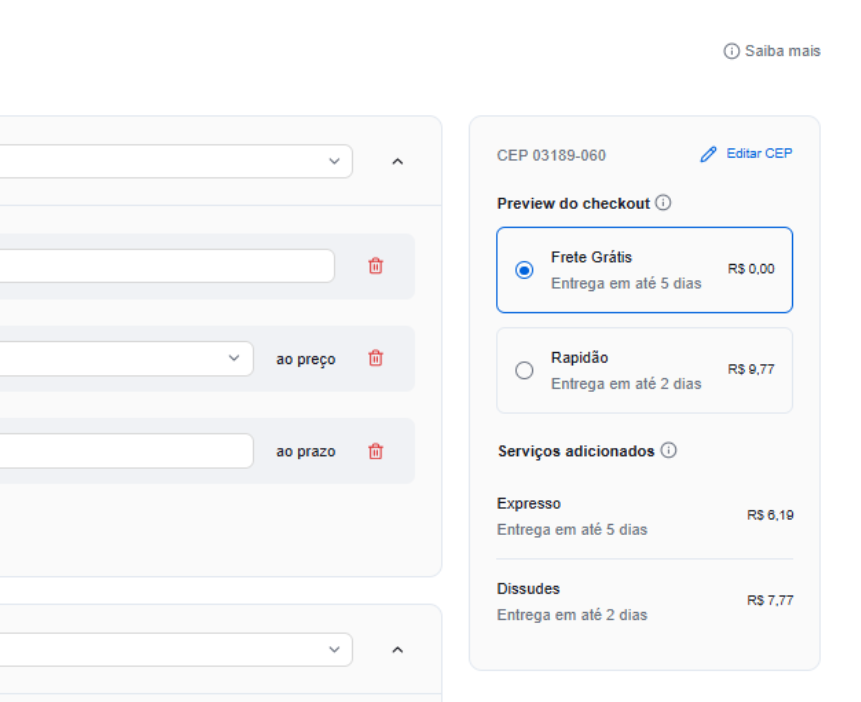Click the info icon beside Saiba mais
This screenshot has height=702, width=861.
pos(732,51)
